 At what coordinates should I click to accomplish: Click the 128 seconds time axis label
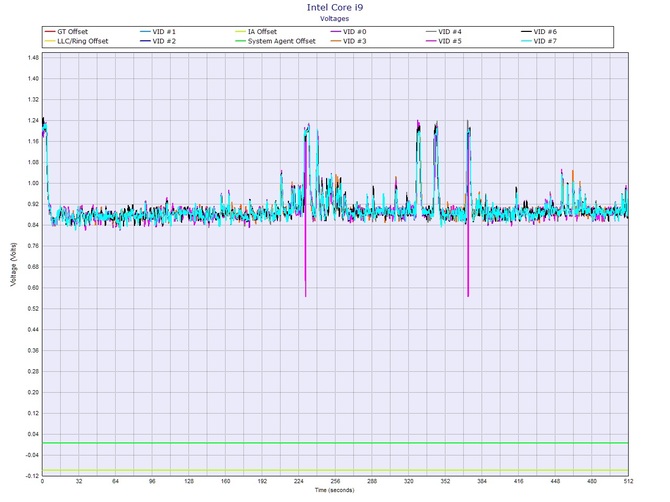(189, 481)
